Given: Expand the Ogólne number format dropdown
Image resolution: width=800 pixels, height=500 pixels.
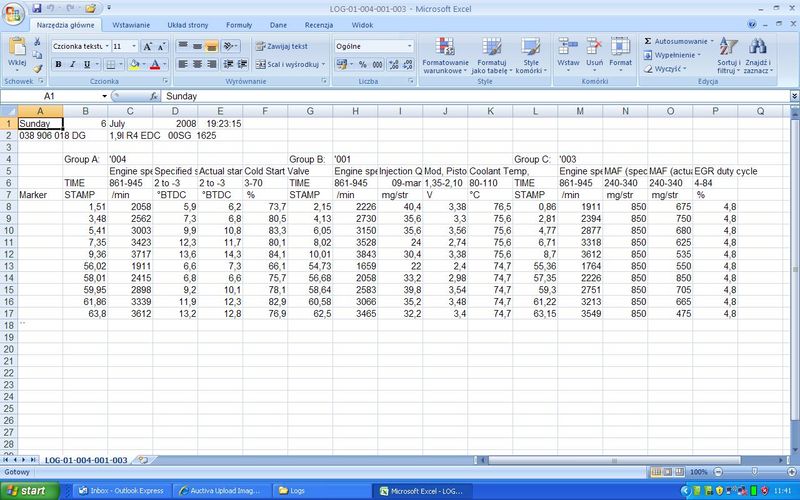Looking at the screenshot, I should coord(409,46).
